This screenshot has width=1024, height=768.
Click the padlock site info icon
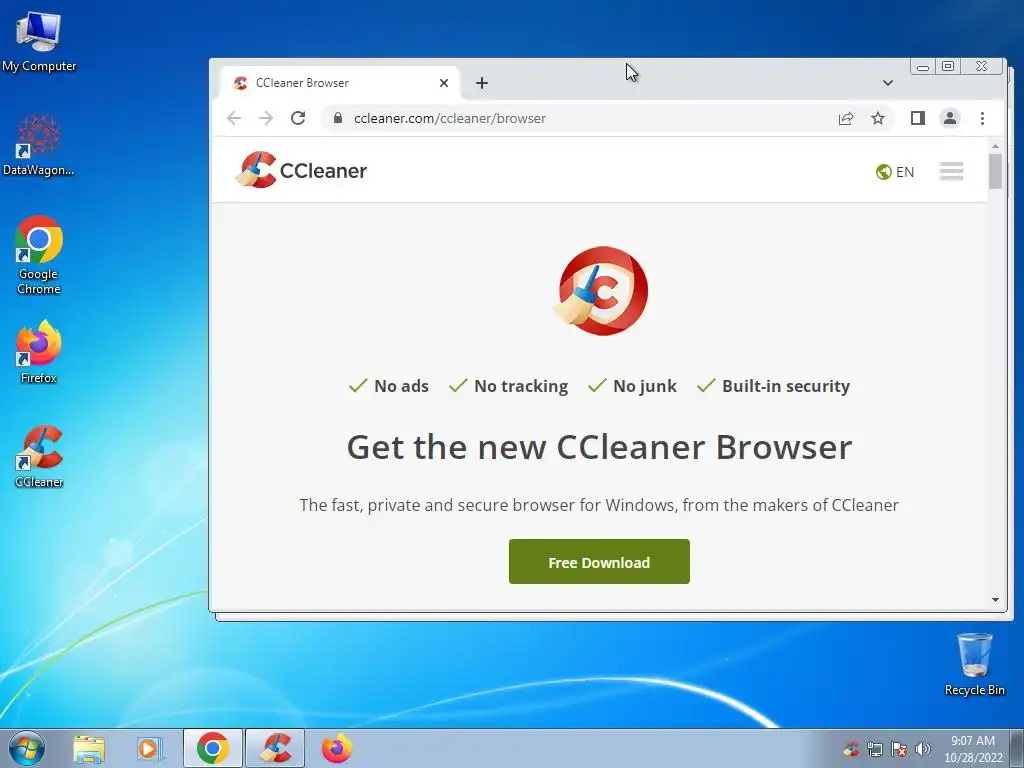(338, 118)
